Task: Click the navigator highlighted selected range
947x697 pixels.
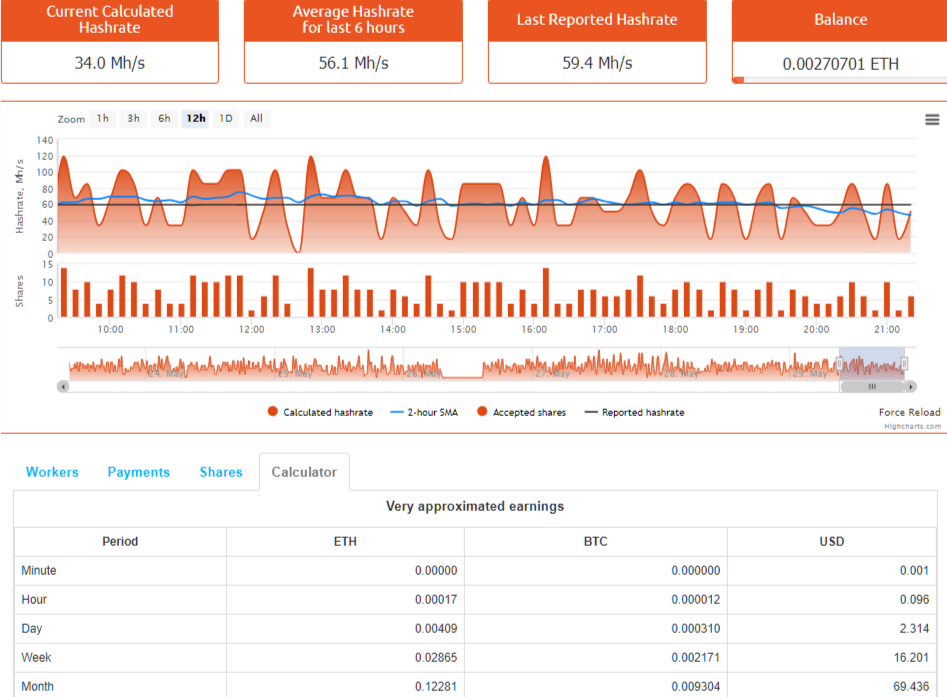Action: [872, 363]
